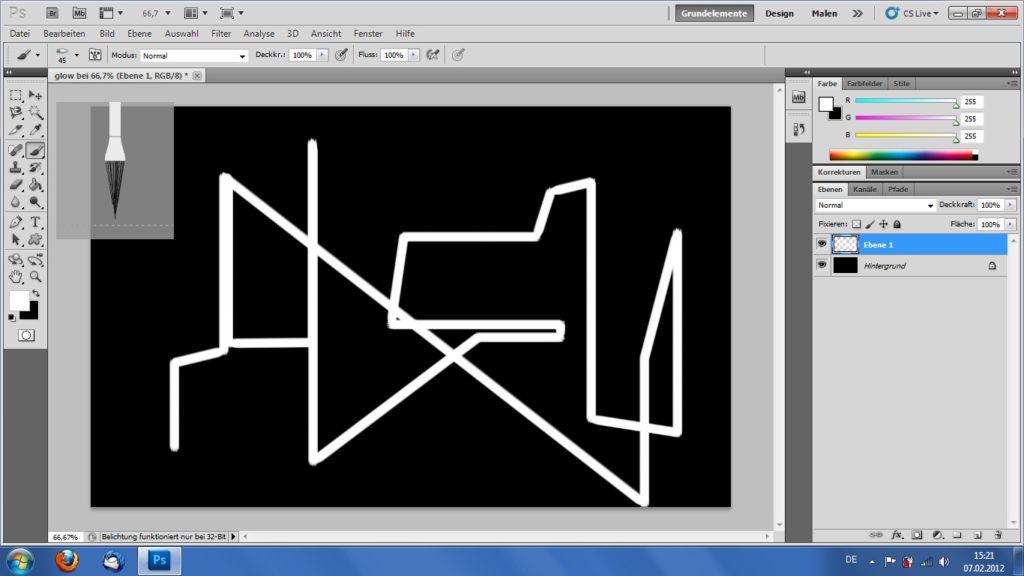This screenshot has width=1024, height=576.
Task: Launch Adobe Bridge from top bar
Action: pyautogui.click(x=52, y=13)
